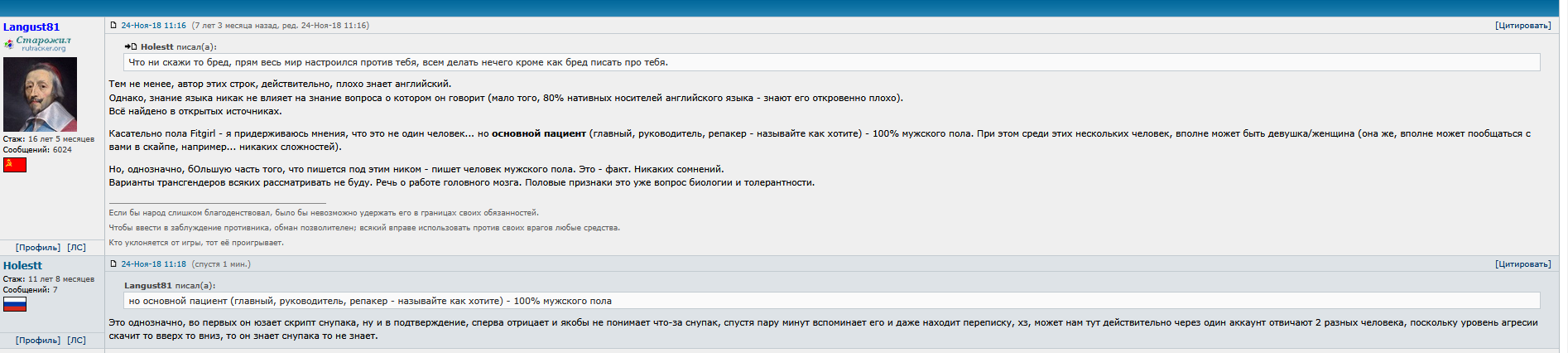Open Профиль link under Langust81's post
This screenshot has width=1568, height=353.
click(x=38, y=248)
